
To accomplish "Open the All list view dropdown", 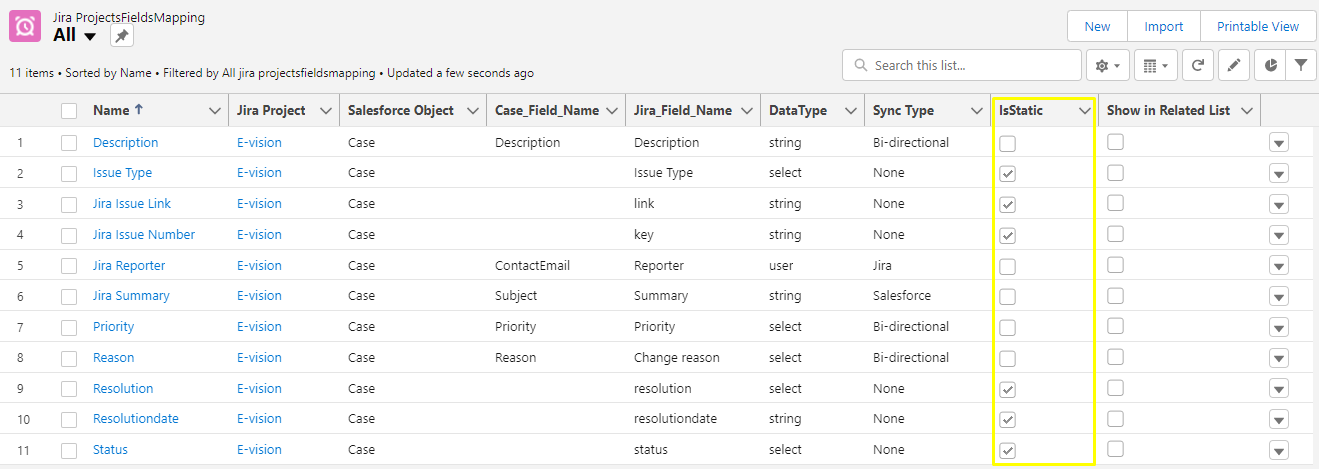I will [90, 37].
